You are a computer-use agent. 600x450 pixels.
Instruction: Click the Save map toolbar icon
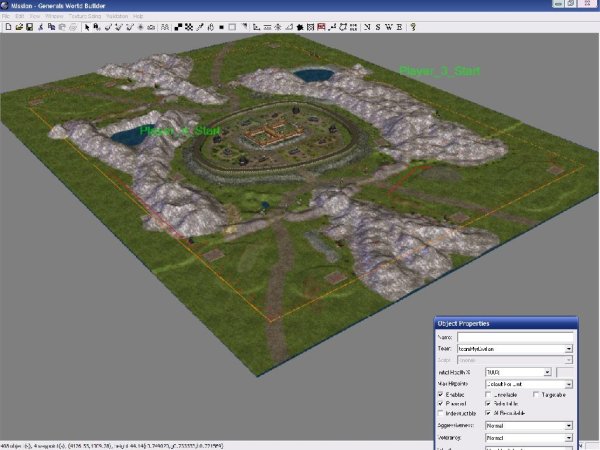[x=29, y=27]
